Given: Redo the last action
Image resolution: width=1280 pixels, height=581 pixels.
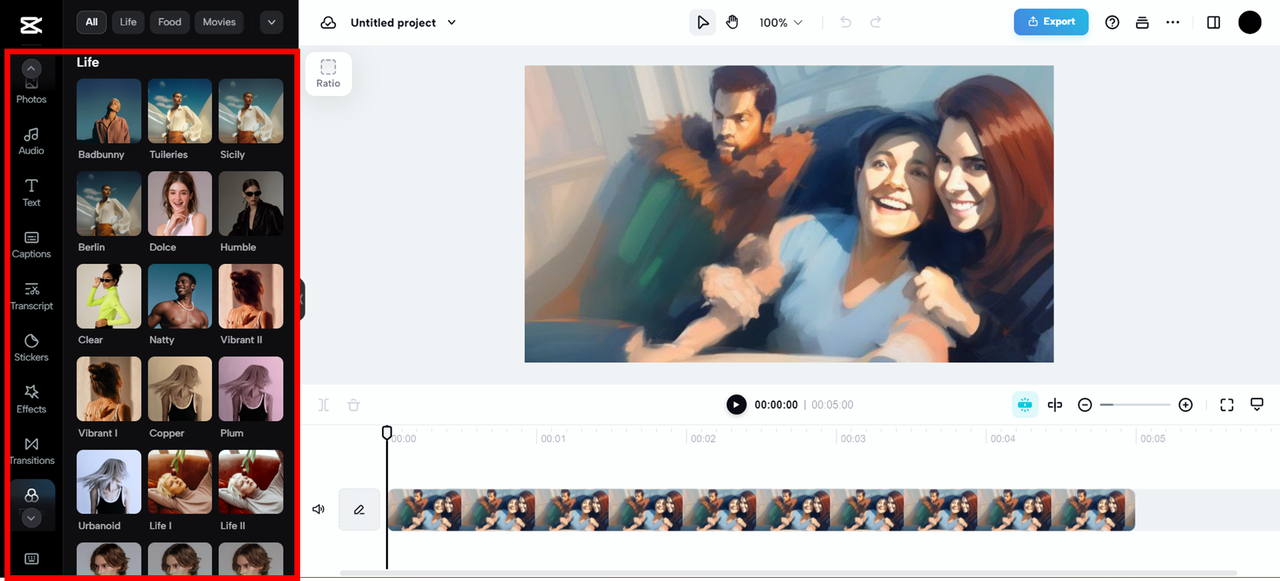Looking at the screenshot, I should point(876,22).
